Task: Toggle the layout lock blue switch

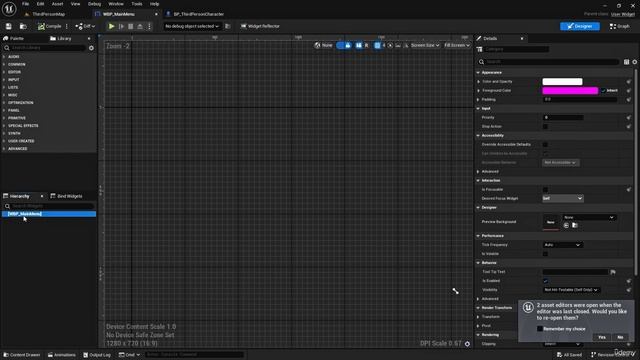Action: [x=344, y=45]
